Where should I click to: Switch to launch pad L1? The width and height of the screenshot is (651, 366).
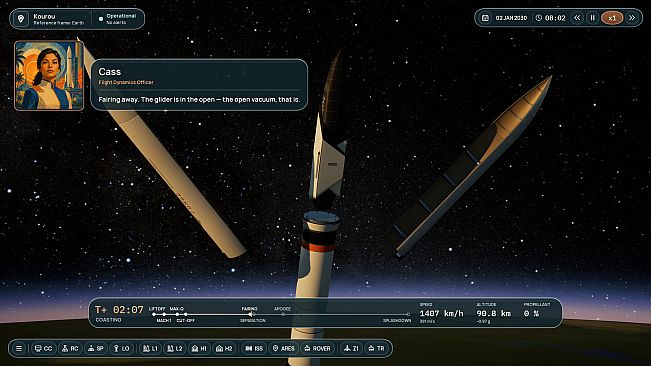pyautogui.click(x=150, y=349)
